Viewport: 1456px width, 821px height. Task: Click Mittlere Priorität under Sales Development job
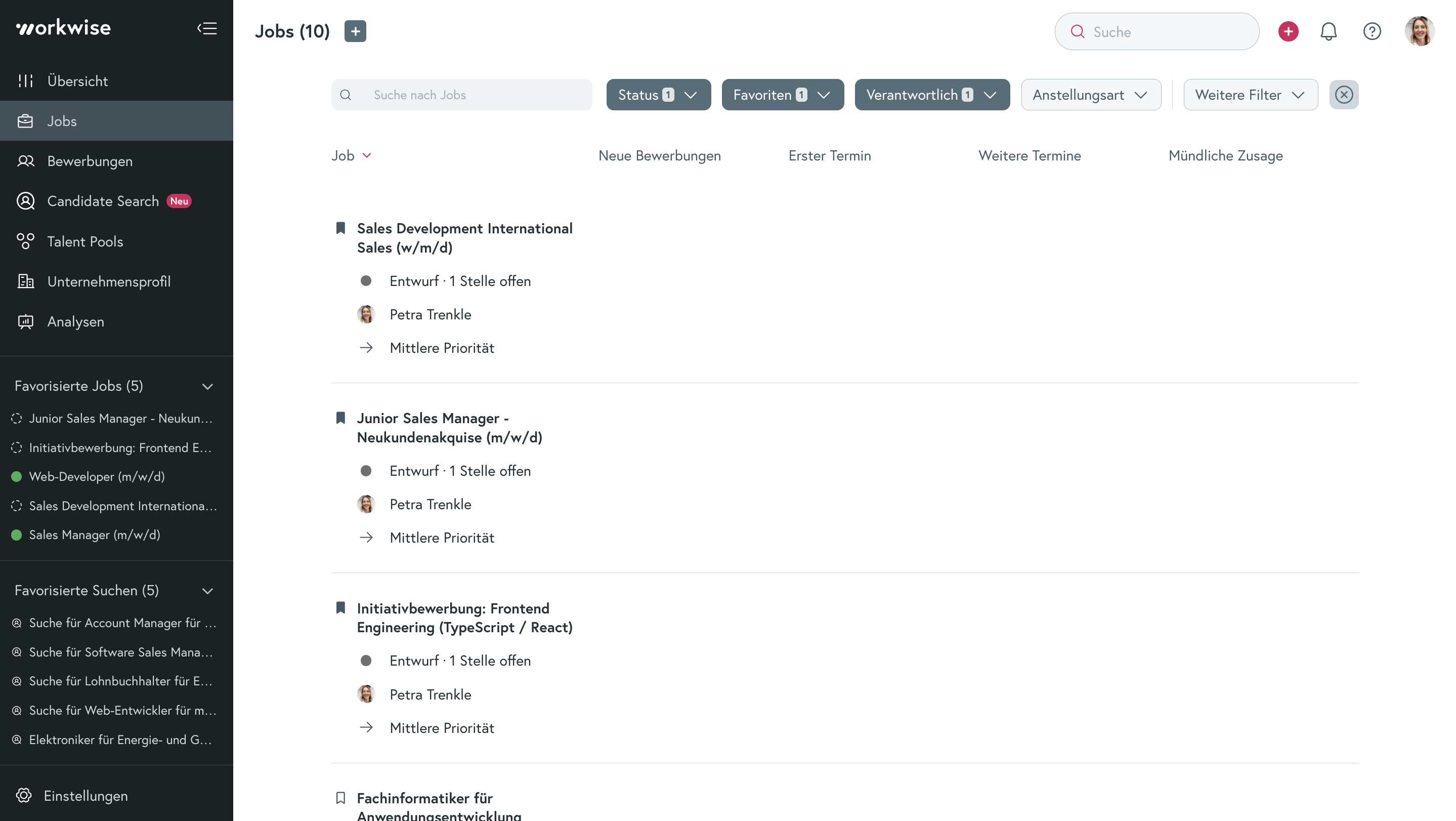[442, 348]
